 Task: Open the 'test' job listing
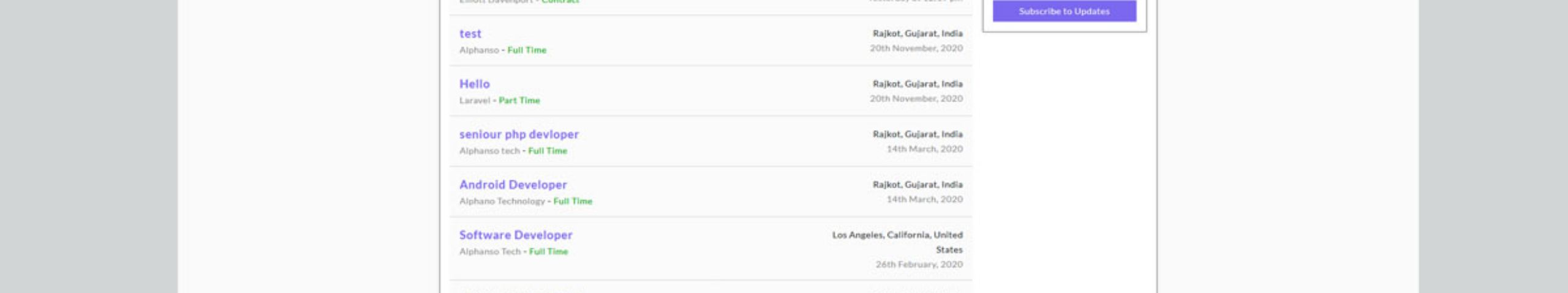coord(470,34)
